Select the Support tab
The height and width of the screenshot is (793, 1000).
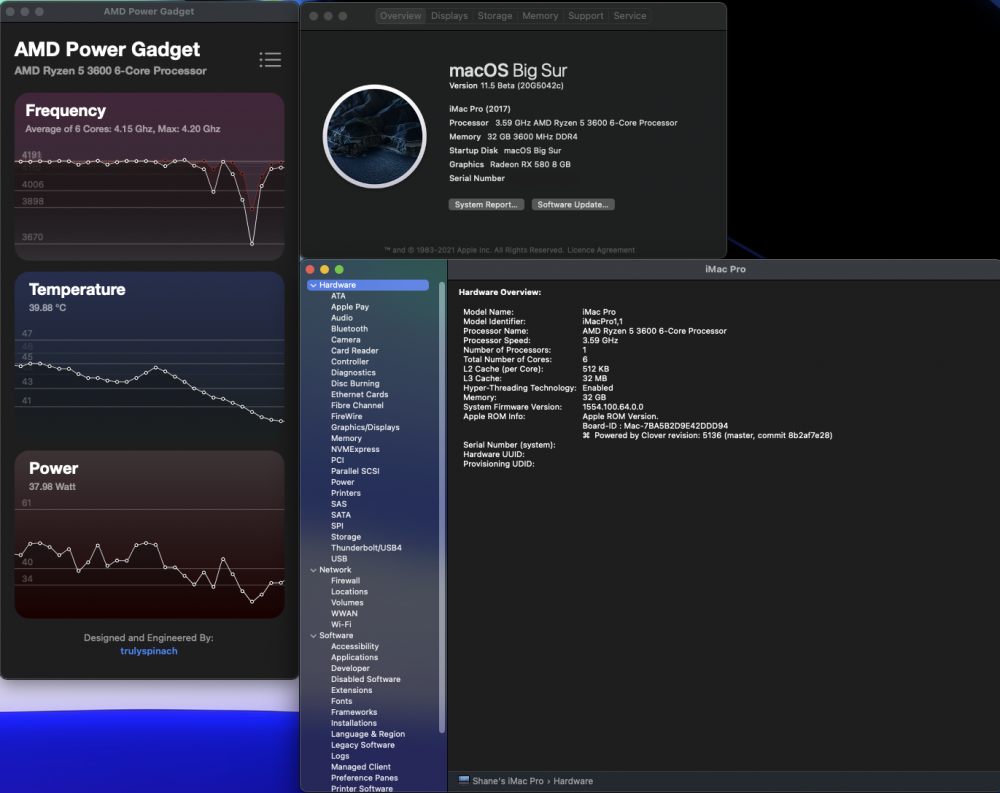[585, 15]
